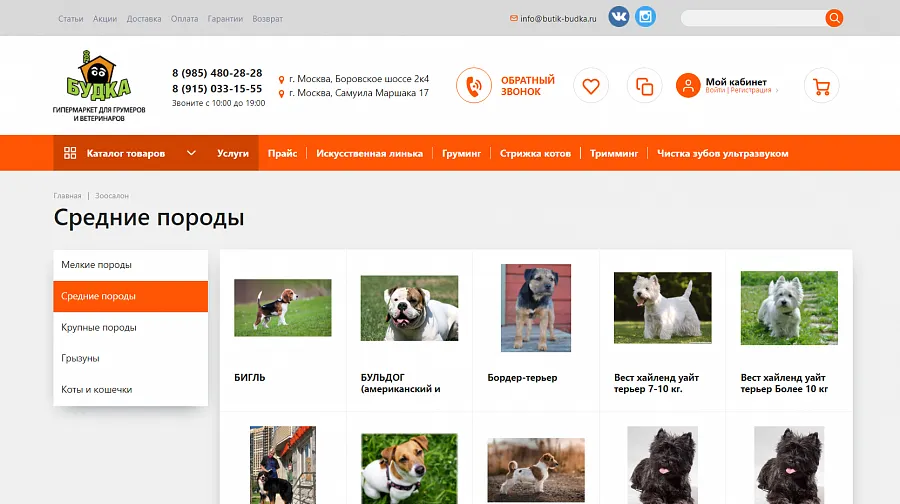Image resolution: width=900 pixels, height=504 pixels.
Task: Select Крупные породы in sidebar
Action: tap(130, 327)
